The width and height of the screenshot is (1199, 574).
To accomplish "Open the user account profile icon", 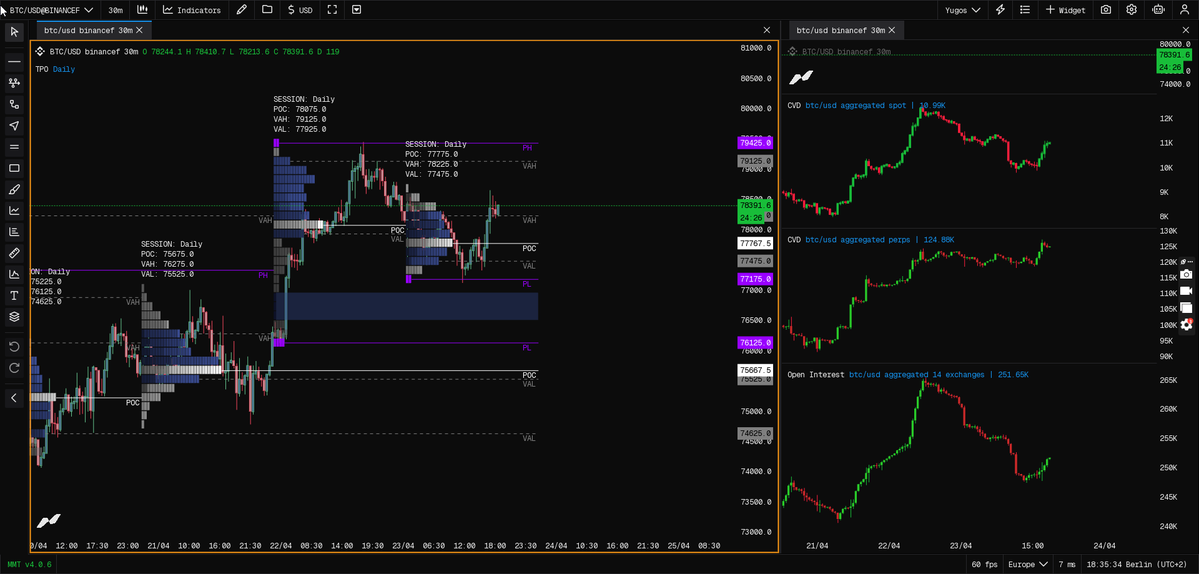I will (x=1184, y=10).
